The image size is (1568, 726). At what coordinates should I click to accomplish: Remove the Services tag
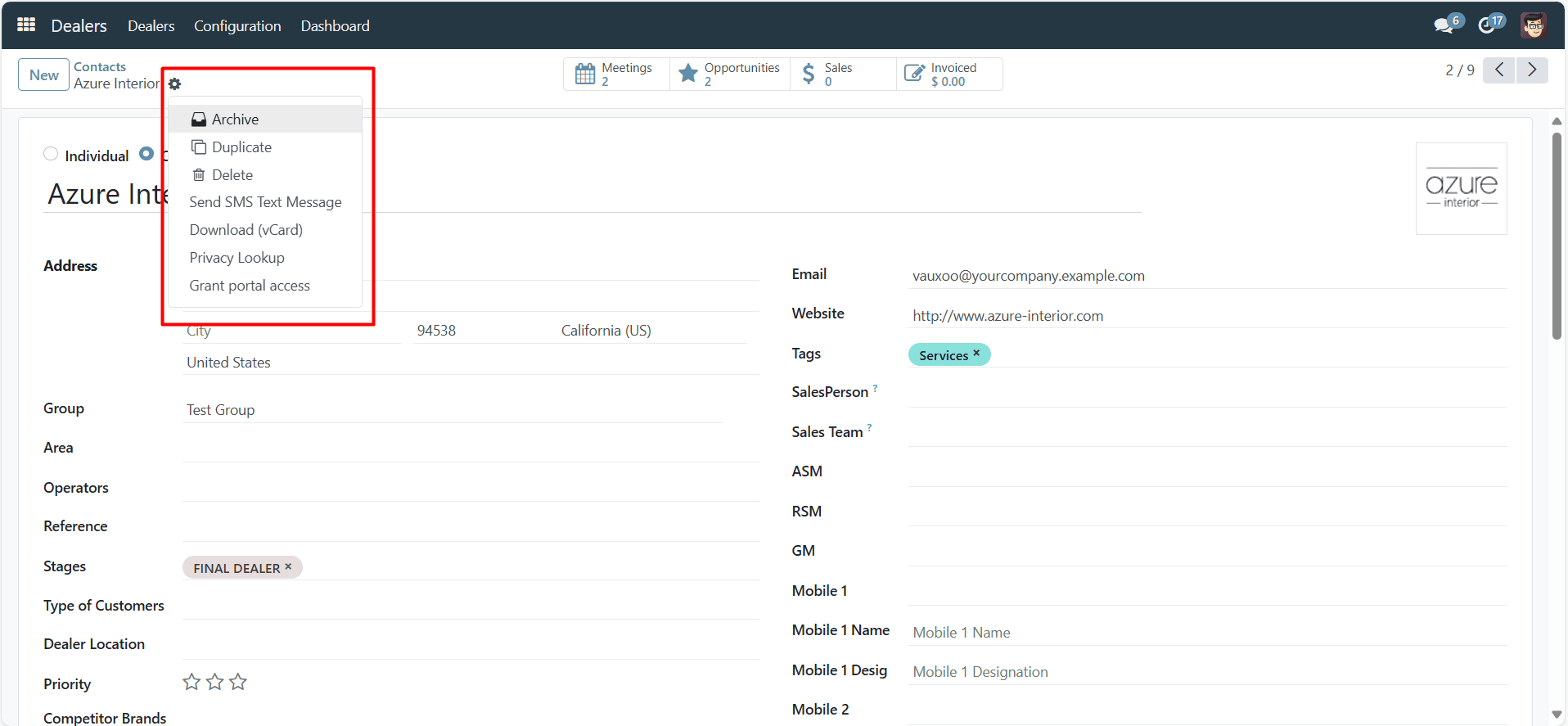pos(976,354)
